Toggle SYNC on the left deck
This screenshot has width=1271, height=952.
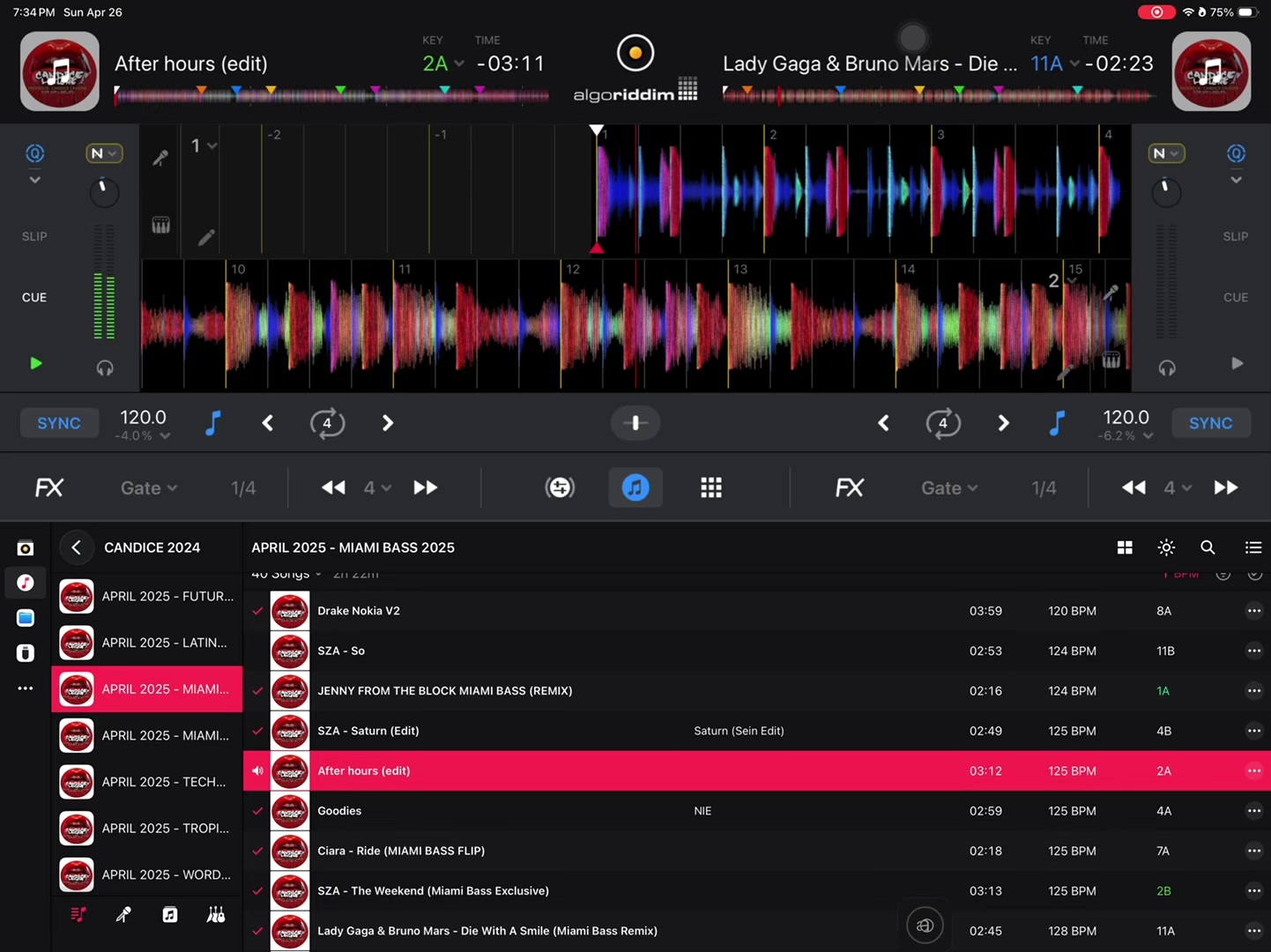point(59,423)
